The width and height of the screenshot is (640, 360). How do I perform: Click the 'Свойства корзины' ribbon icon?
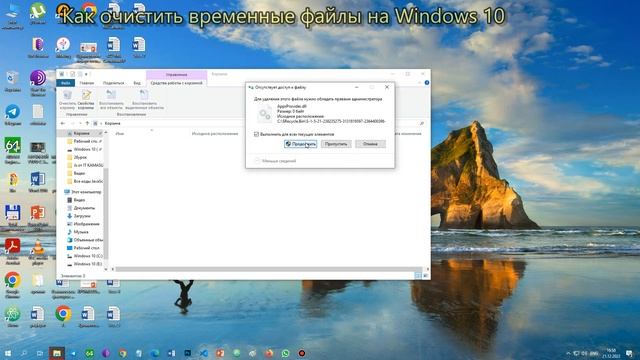tap(86, 100)
